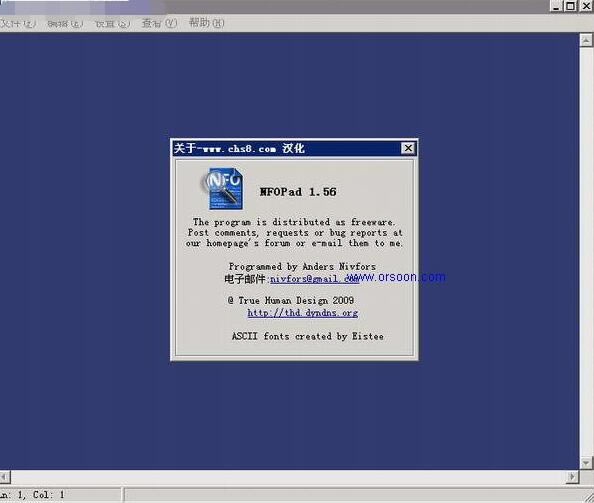Image resolution: width=594 pixels, height=503 pixels.
Task: Maximize the NFOPad main window
Action: pos(570,6)
